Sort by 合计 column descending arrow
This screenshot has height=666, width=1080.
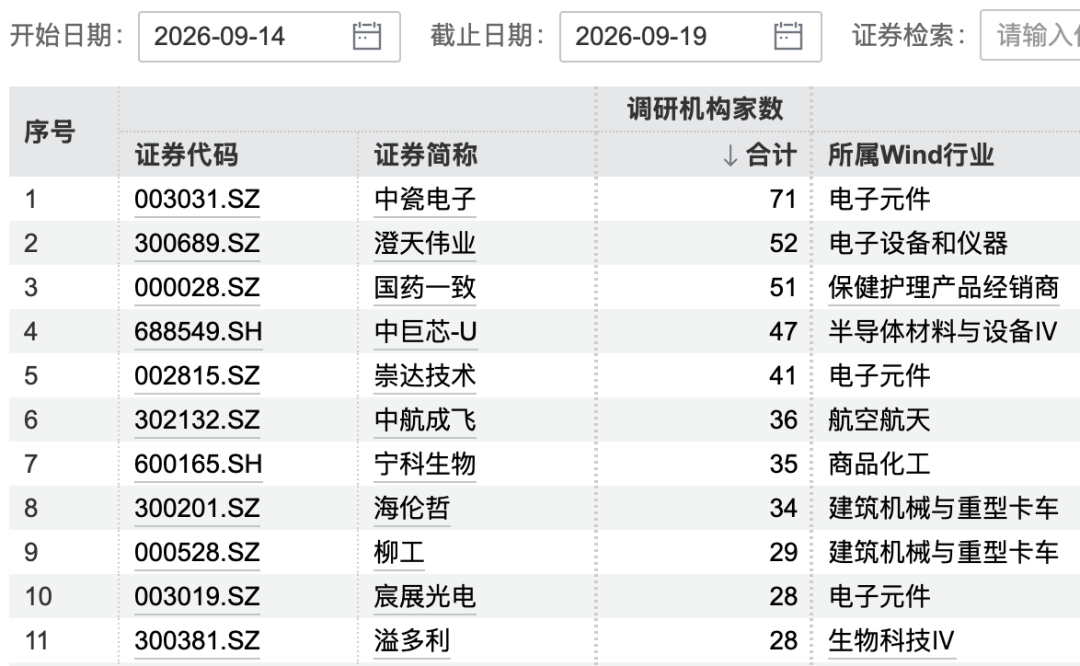click(x=730, y=155)
